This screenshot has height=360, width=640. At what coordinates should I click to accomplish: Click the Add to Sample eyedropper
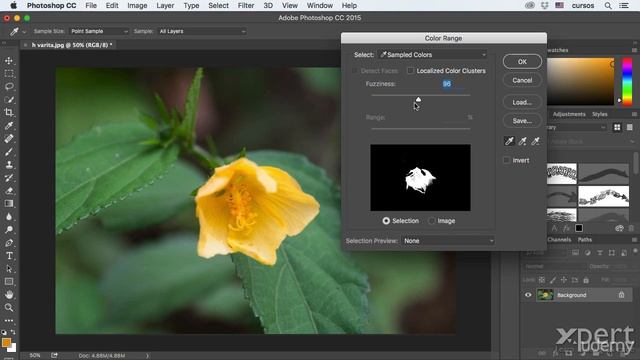522,141
